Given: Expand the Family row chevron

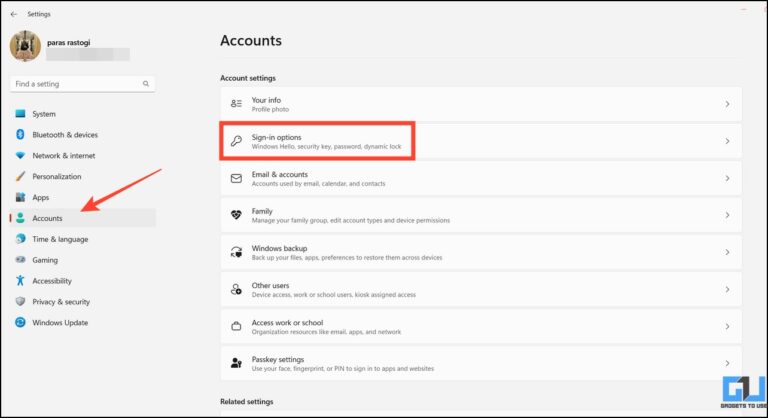Looking at the screenshot, I should pyautogui.click(x=727, y=215).
